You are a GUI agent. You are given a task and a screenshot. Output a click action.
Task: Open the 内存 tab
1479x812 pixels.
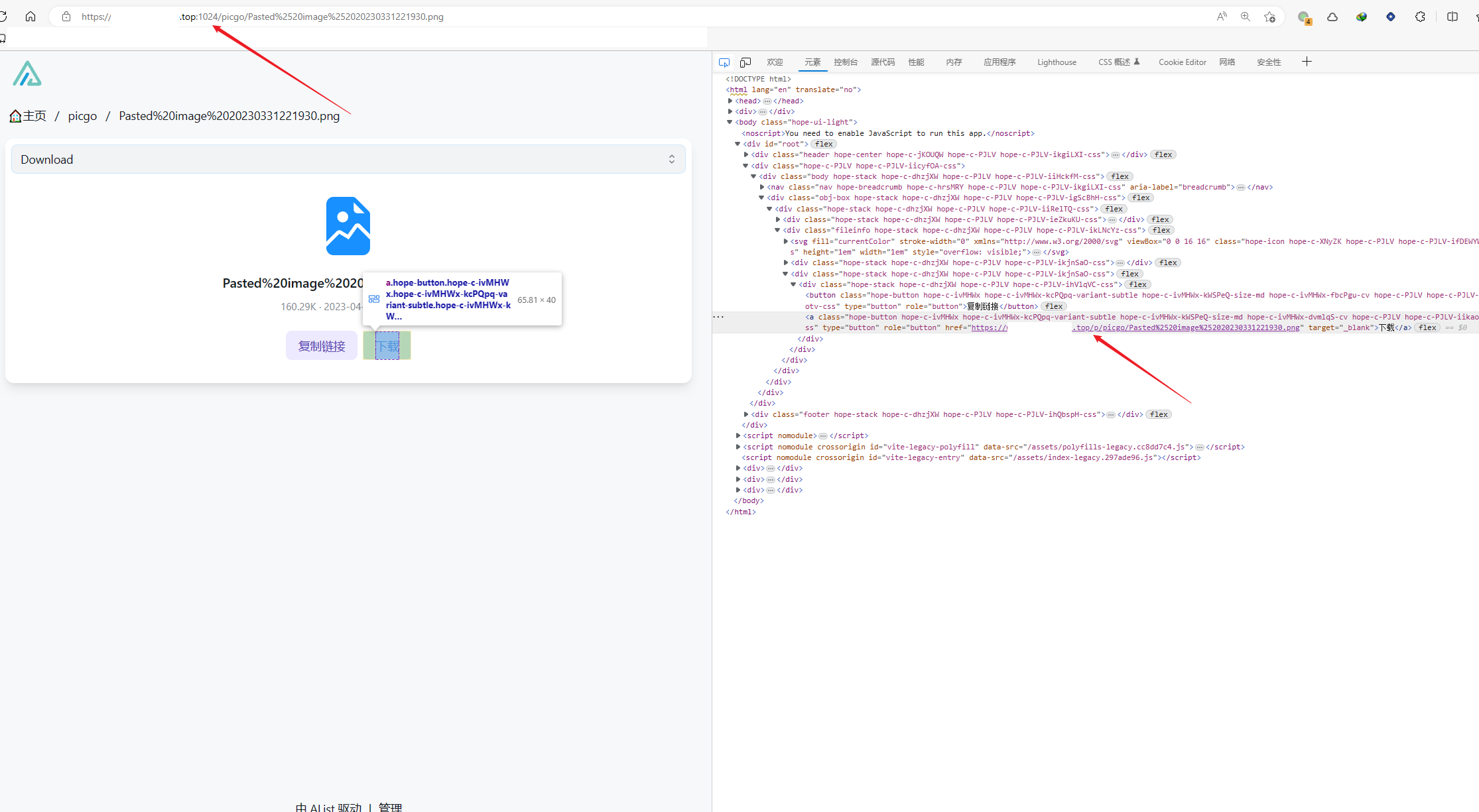tap(954, 62)
